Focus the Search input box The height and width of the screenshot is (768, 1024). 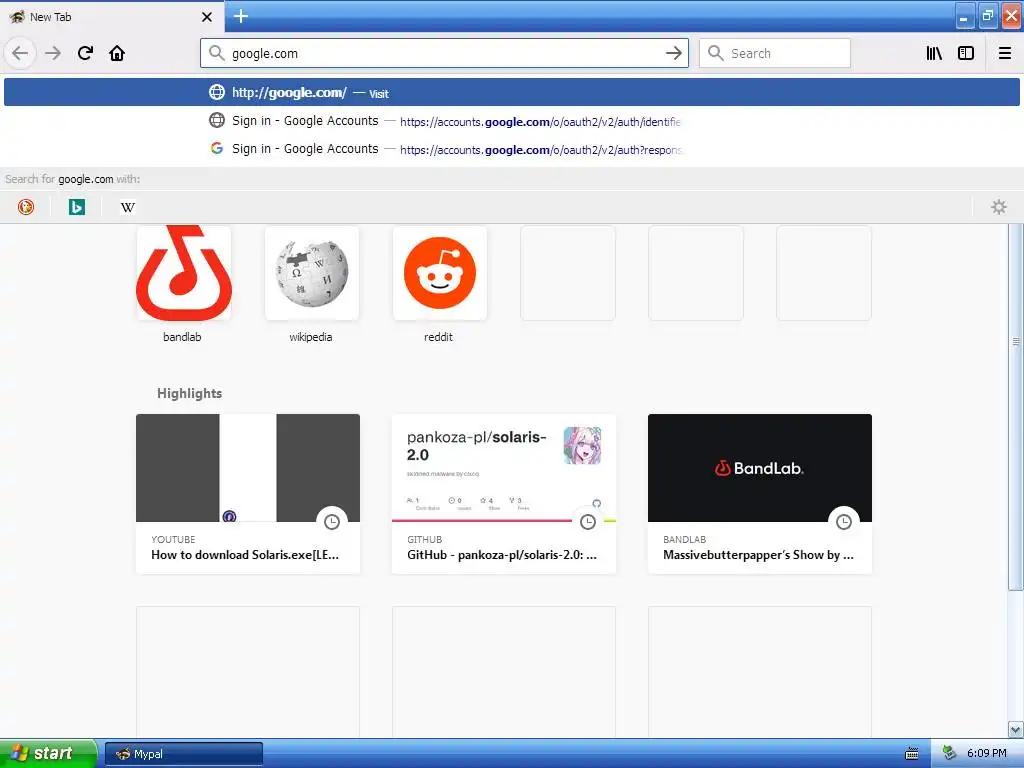click(x=775, y=53)
